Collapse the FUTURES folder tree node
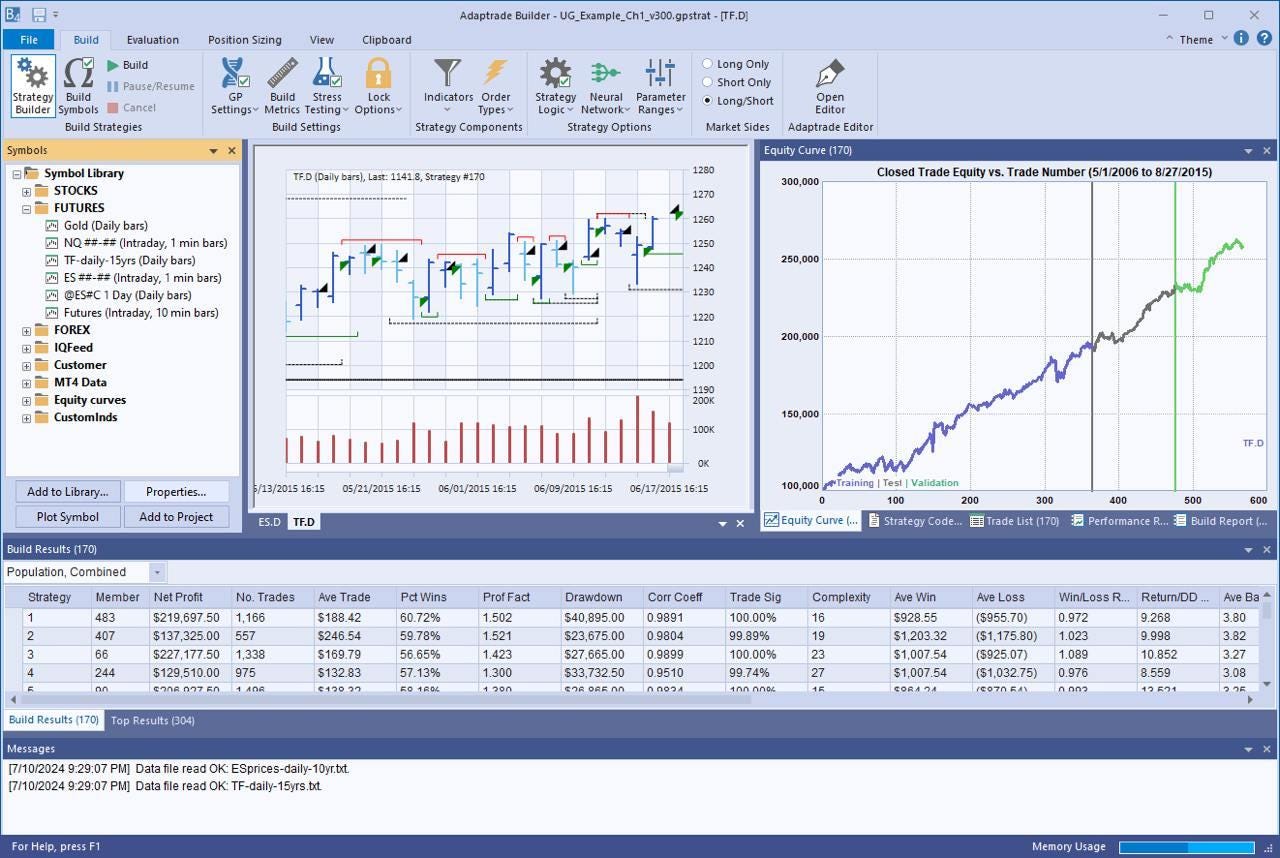This screenshot has height=858, width=1280. pos(28,208)
